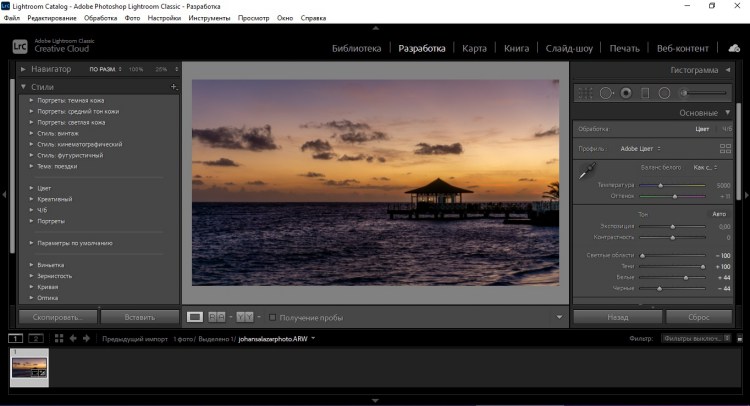Viewport: 750px width, 406px height.
Task: Open the Редактирование menu
Action: [x=52, y=18]
